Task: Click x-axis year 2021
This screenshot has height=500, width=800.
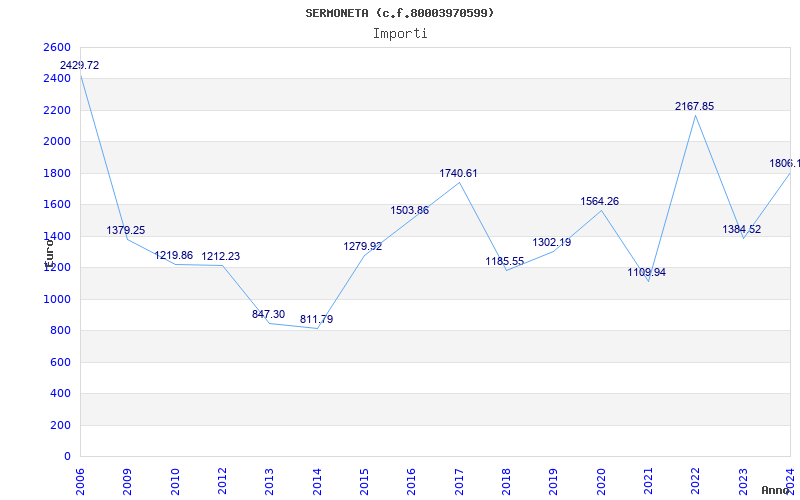Action: (648, 482)
